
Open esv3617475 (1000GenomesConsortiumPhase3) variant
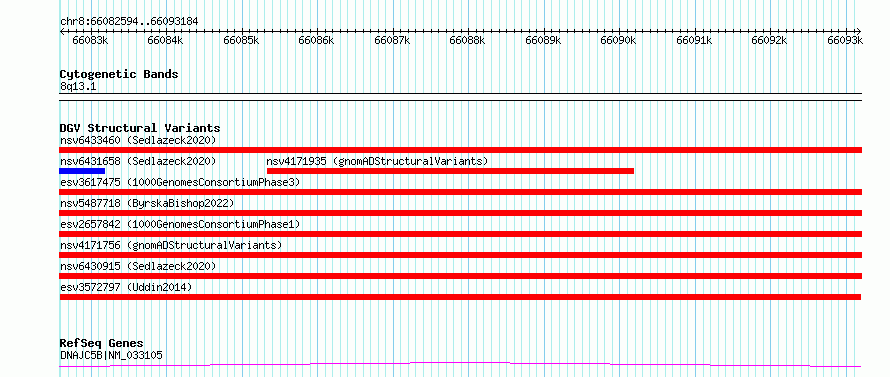[x=180, y=182]
